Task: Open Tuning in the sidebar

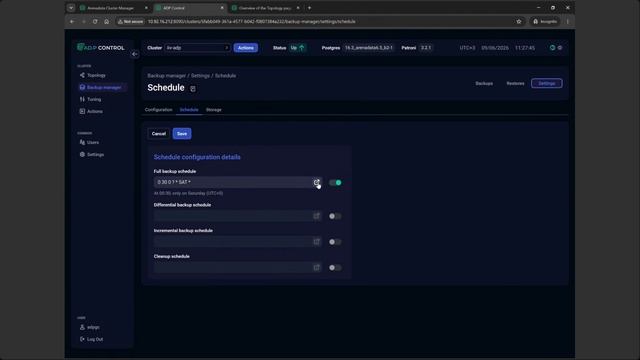Action: (91, 99)
